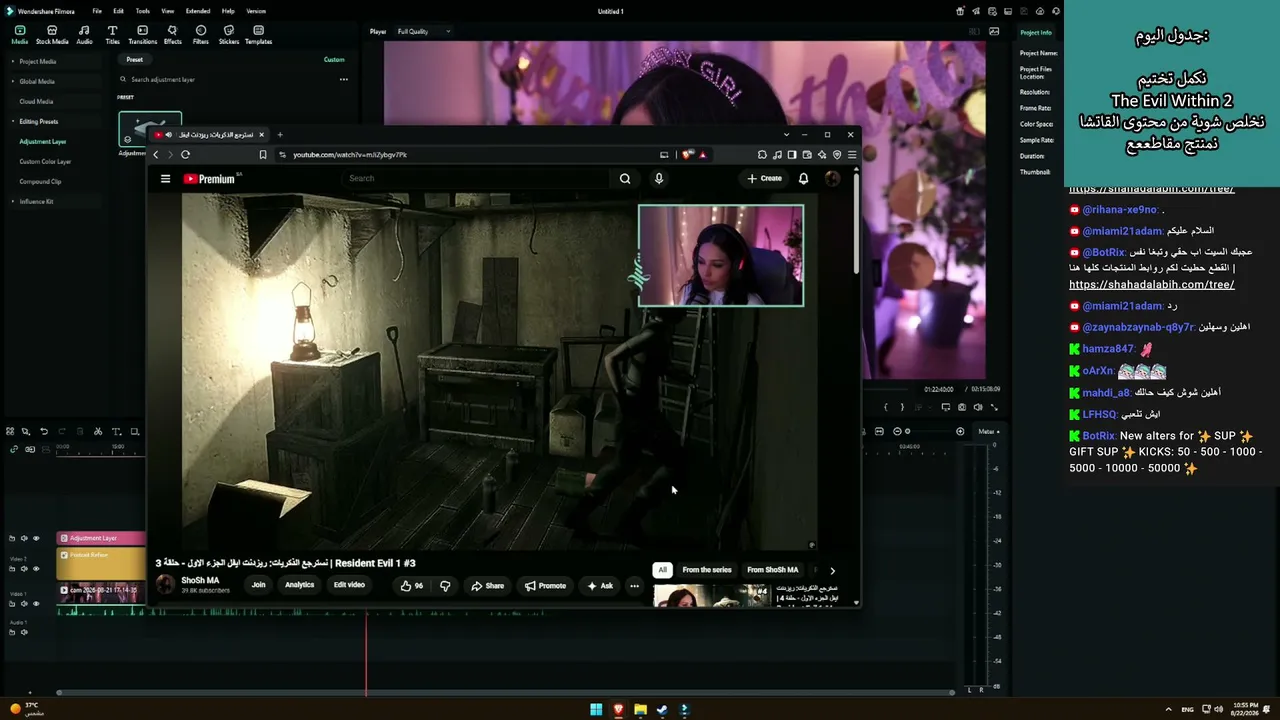Open File Explorer from the taskbar
Viewport: 1280px width, 720px height.
640,710
